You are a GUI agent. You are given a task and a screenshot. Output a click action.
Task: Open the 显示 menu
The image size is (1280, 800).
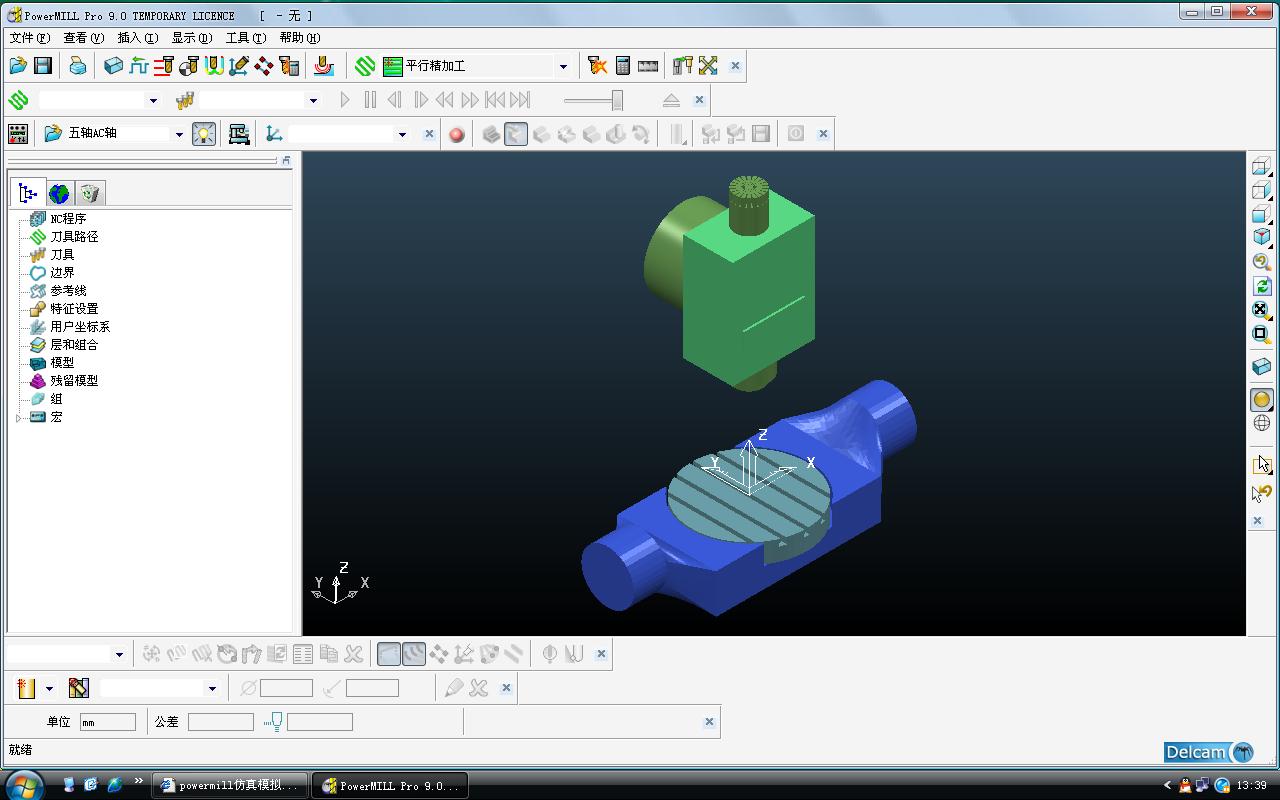tap(191, 38)
